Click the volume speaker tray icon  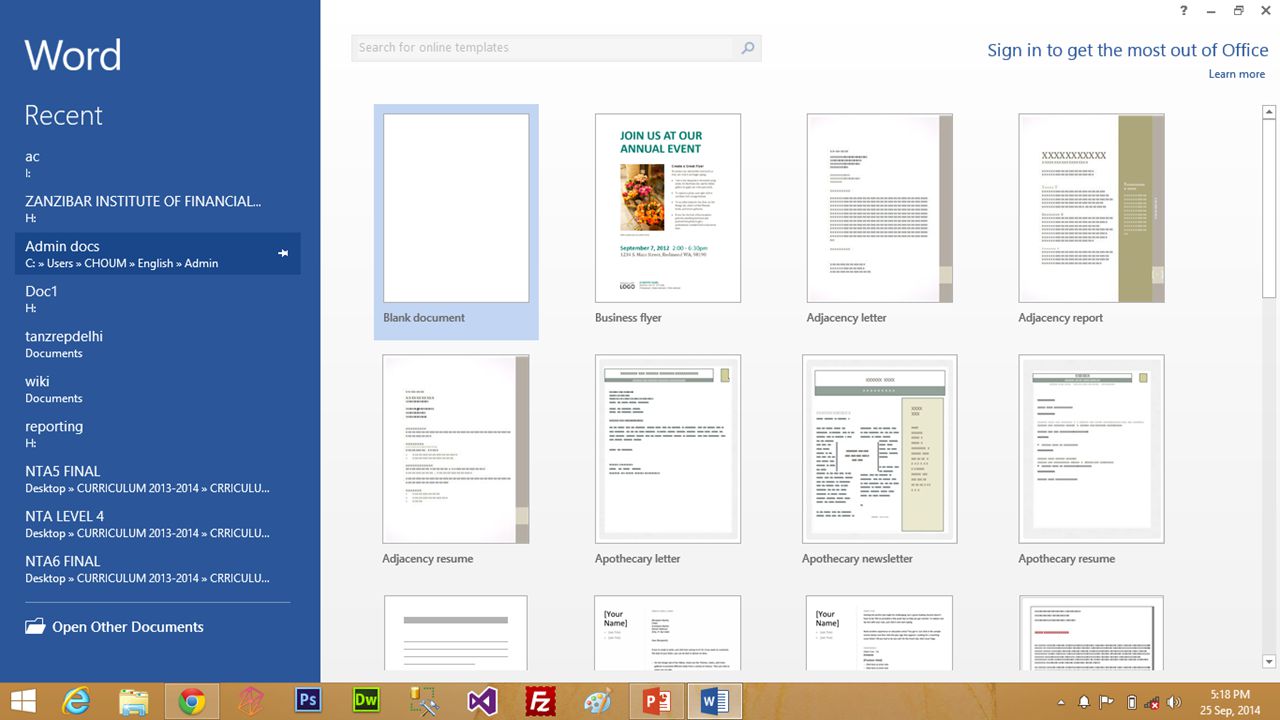tap(1174, 702)
